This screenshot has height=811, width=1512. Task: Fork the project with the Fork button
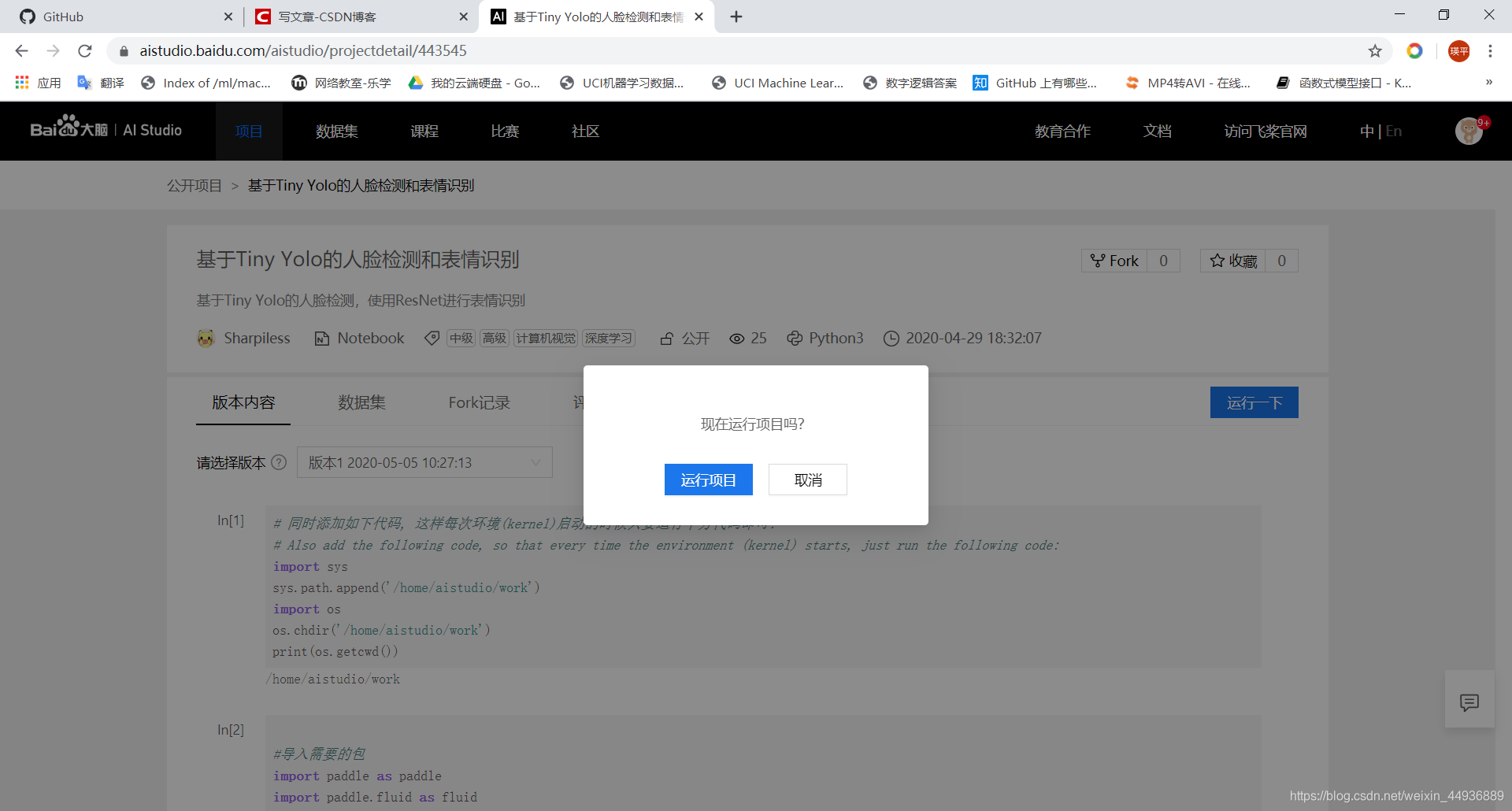click(x=1114, y=261)
